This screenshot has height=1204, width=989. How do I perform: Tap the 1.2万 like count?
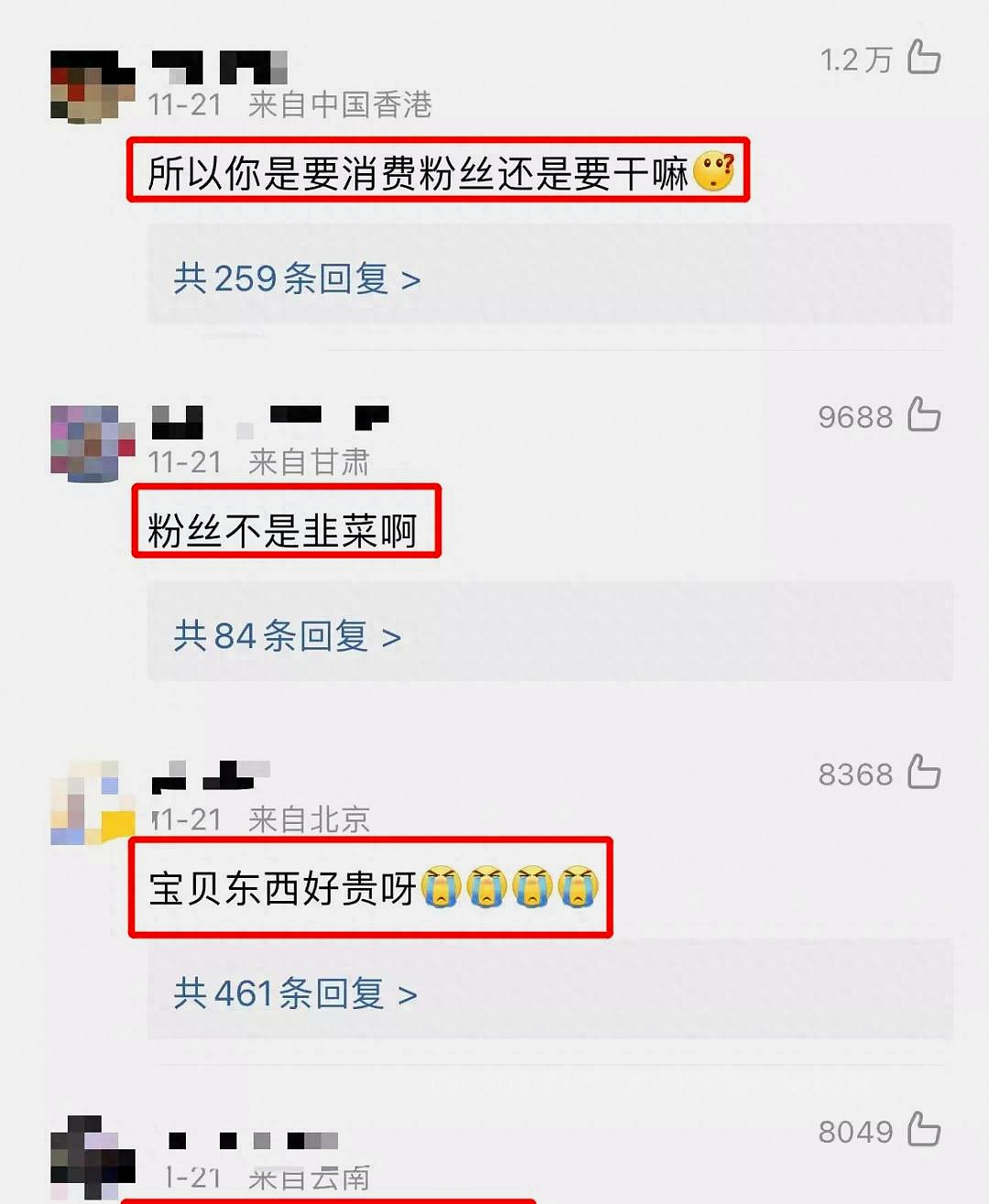point(856,60)
